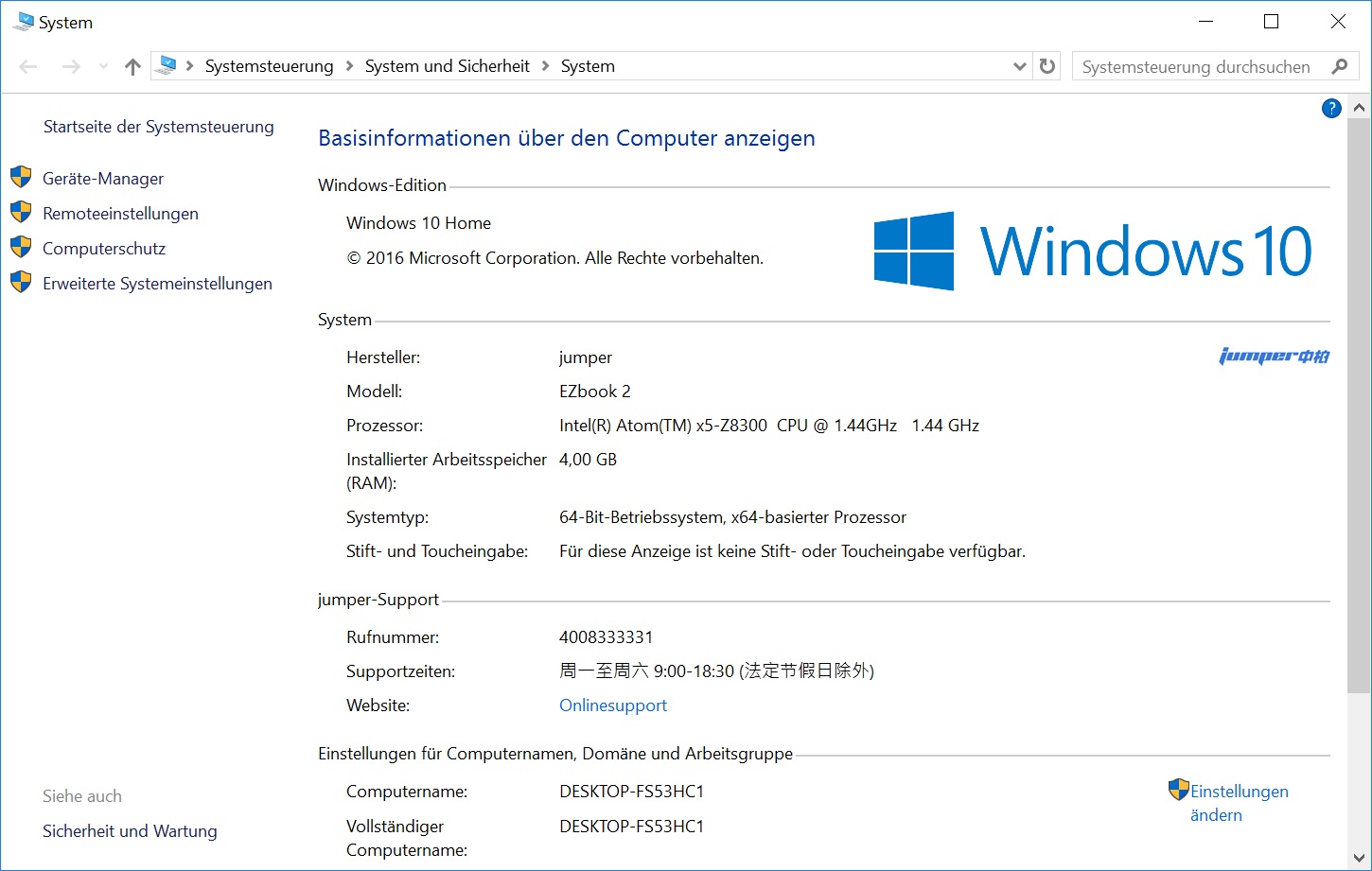Open Onlinesupport website link
The height and width of the screenshot is (871, 1372).
[x=613, y=706]
